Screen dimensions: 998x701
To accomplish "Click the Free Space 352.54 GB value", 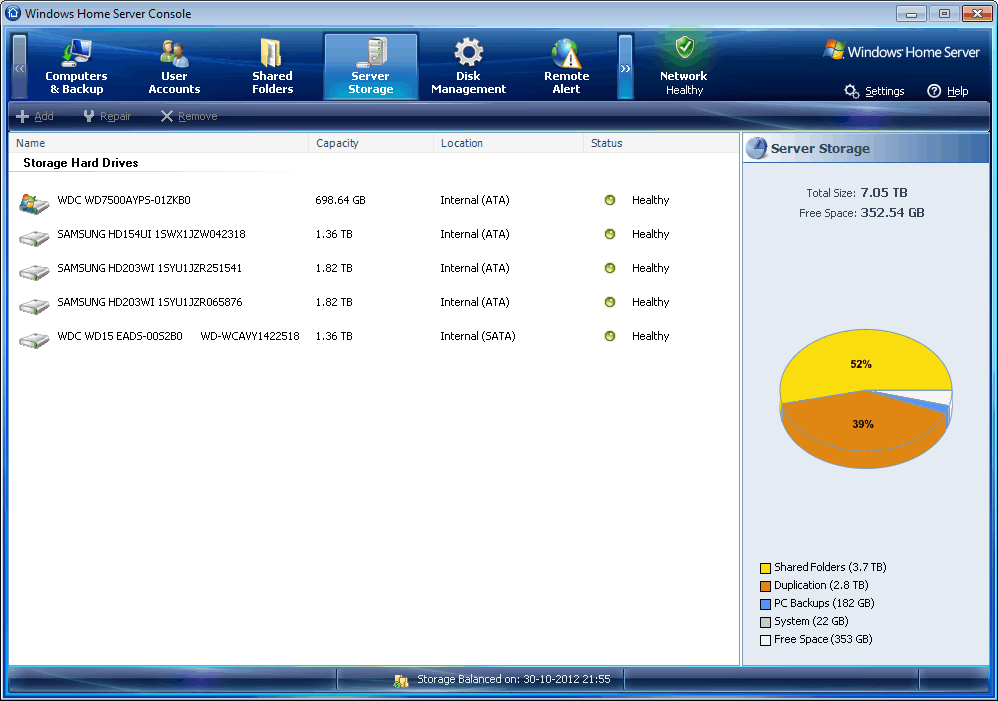I will point(892,213).
